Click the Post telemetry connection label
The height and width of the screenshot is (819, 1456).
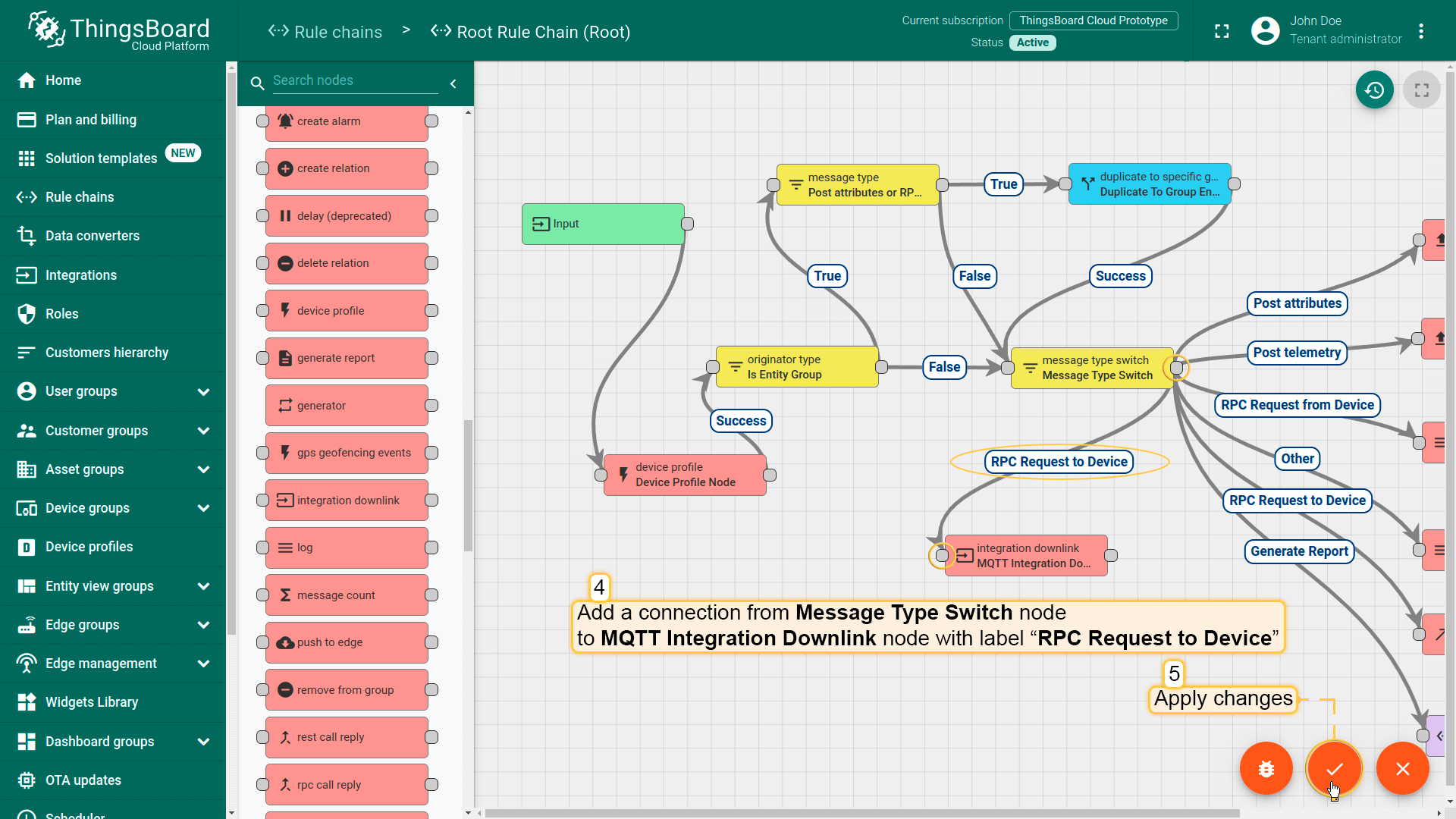coord(1297,353)
